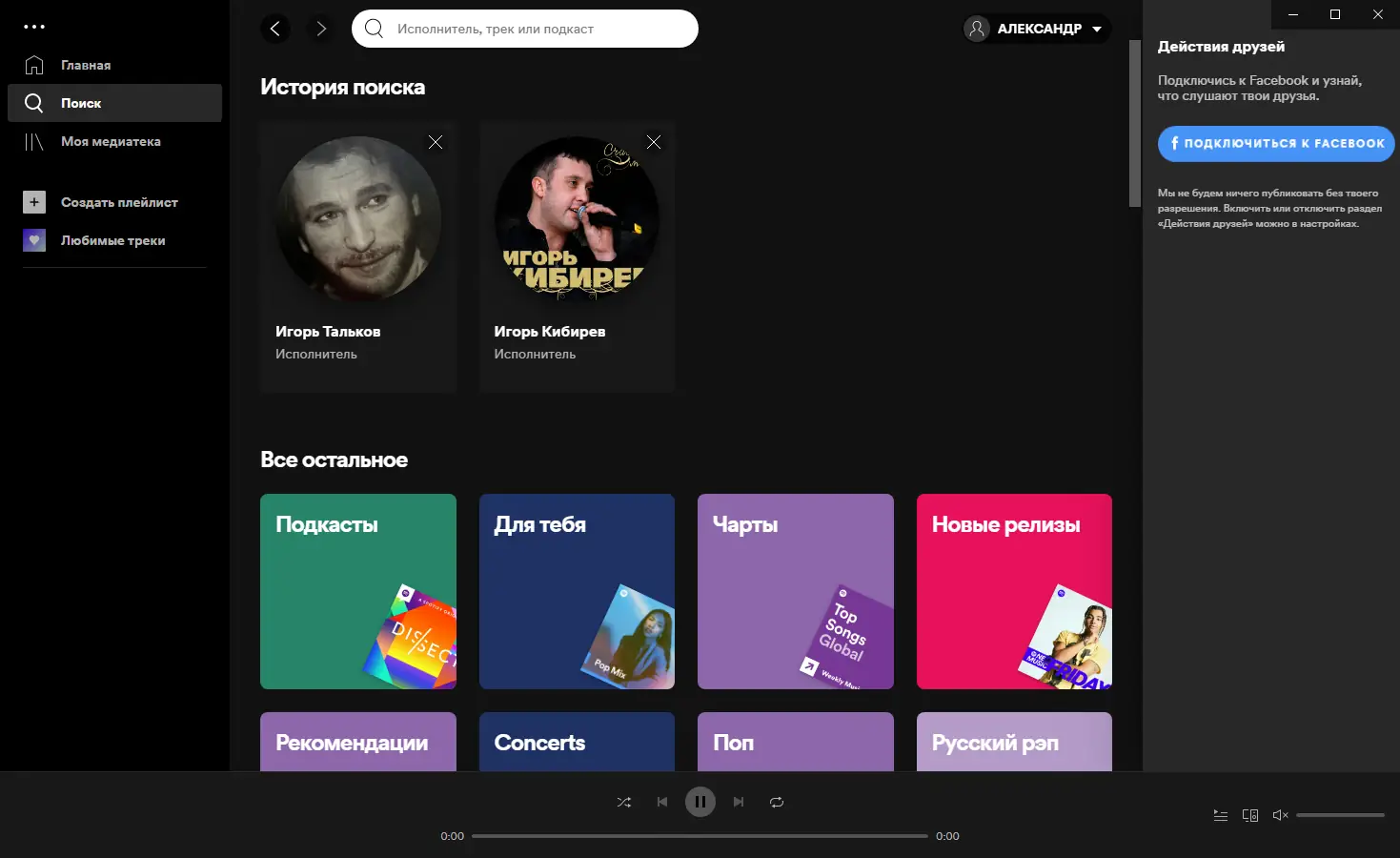Toggle shuffle playback

(624, 802)
